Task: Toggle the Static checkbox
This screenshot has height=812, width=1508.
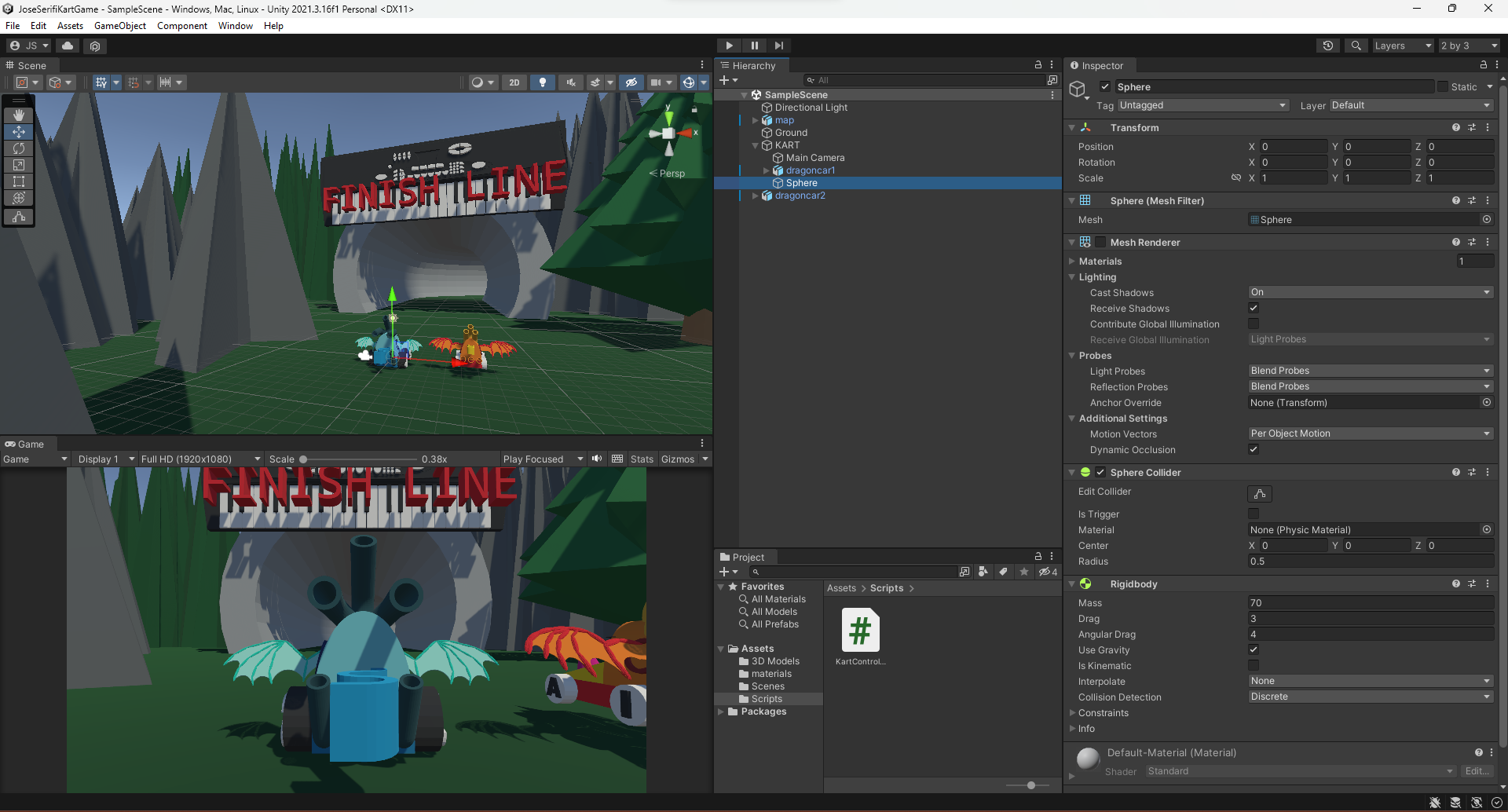Action: (x=1443, y=86)
